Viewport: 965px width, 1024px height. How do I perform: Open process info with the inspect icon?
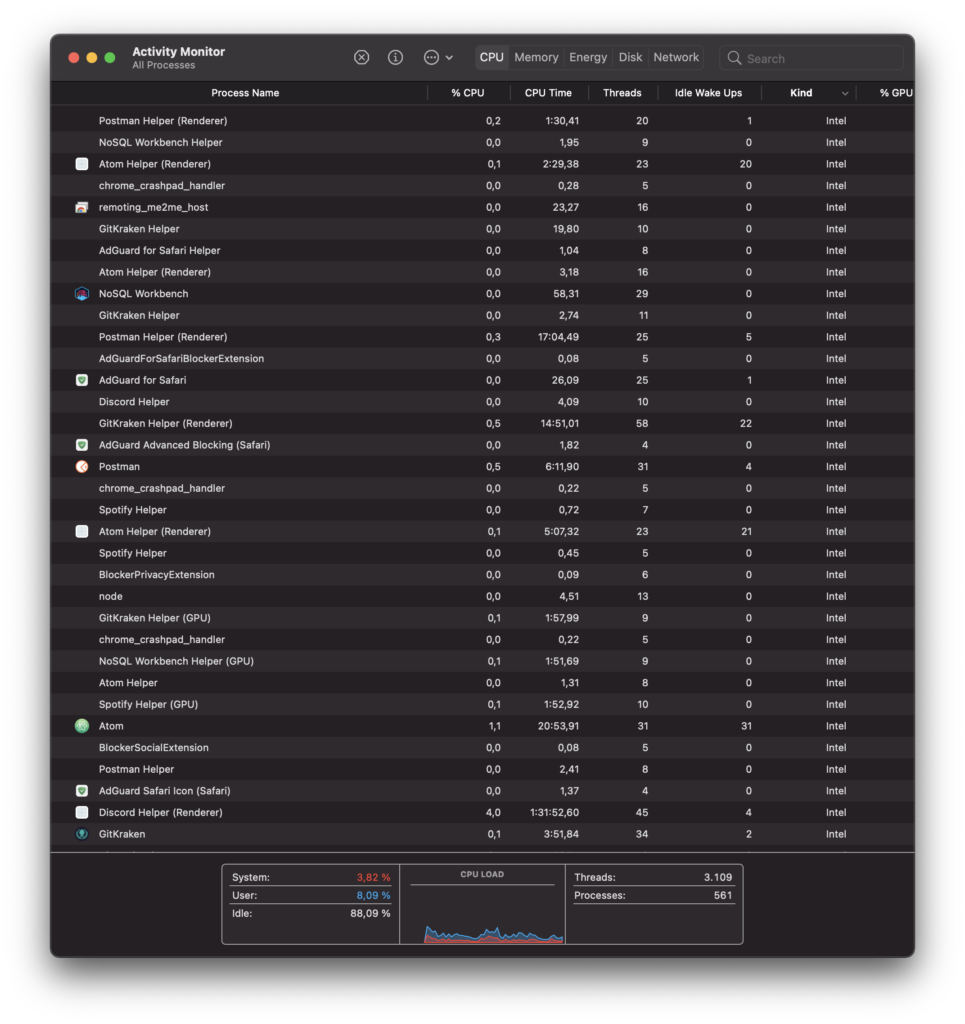396,58
